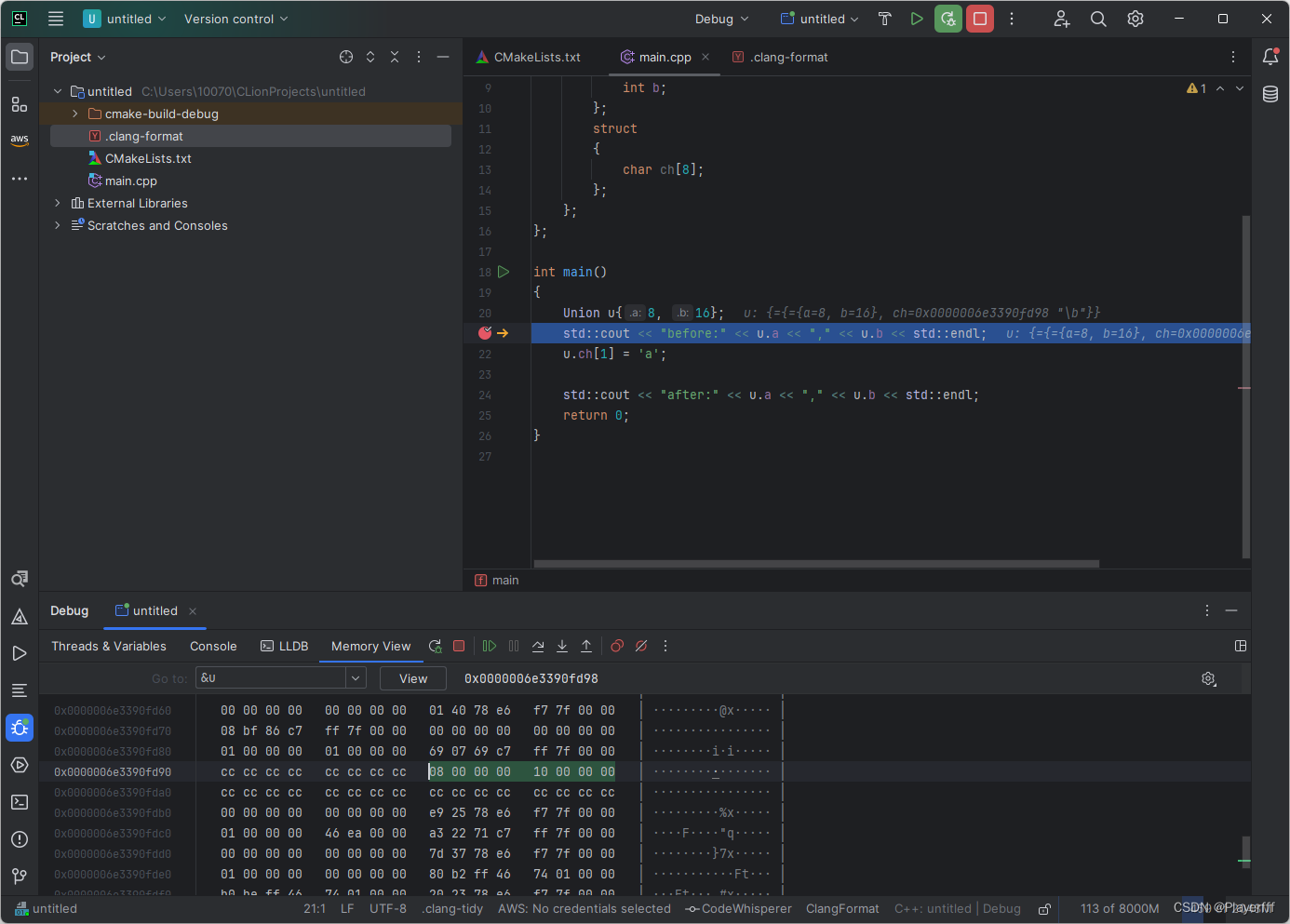Toggle the Project tool window folder button
Viewport: 1290px width, 924px height.
pos(20,57)
